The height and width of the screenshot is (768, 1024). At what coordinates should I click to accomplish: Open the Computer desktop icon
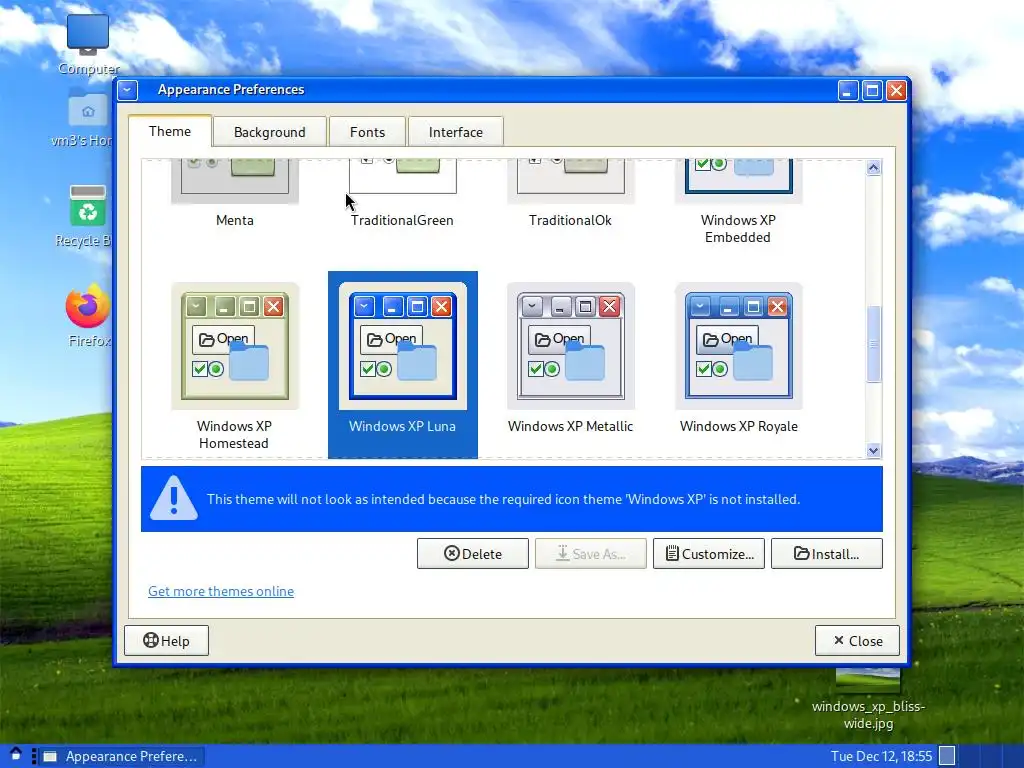pyautogui.click(x=88, y=44)
